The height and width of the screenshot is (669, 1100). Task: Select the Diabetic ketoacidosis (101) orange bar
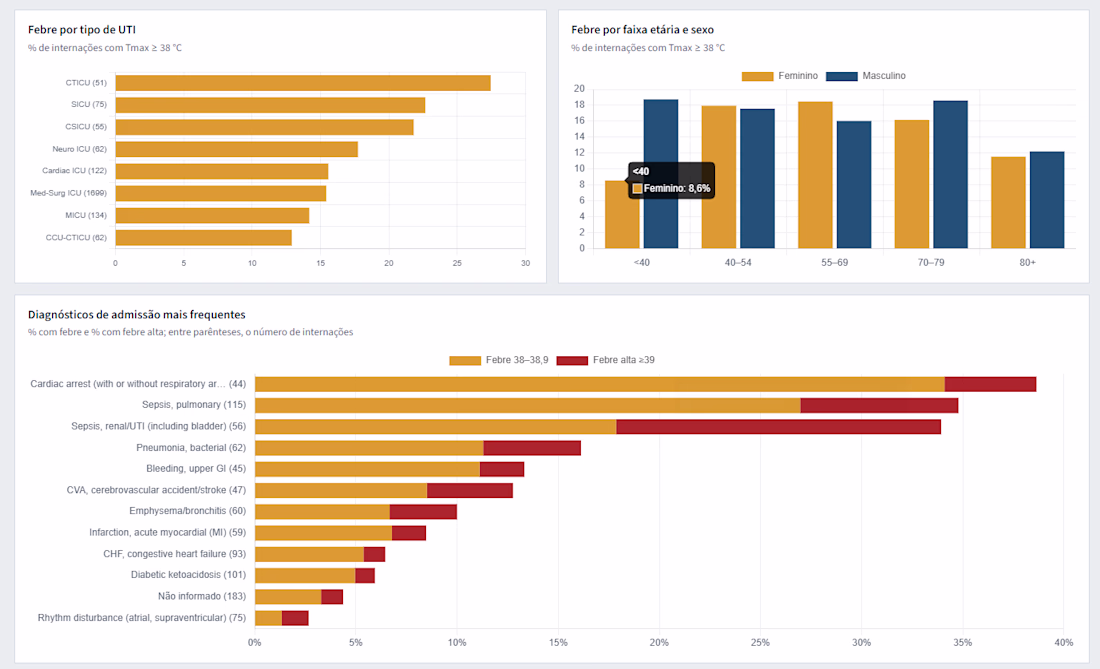pyautogui.click(x=305, y=576)
